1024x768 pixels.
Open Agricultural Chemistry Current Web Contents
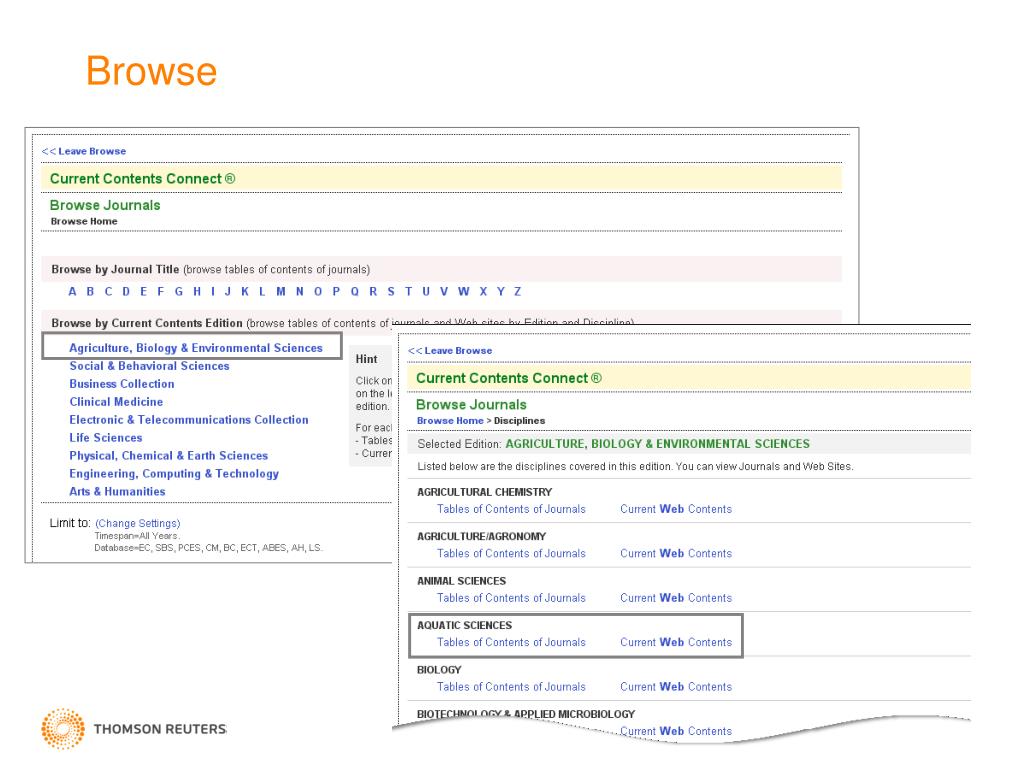pyautogui.click(x=676, y=509)
